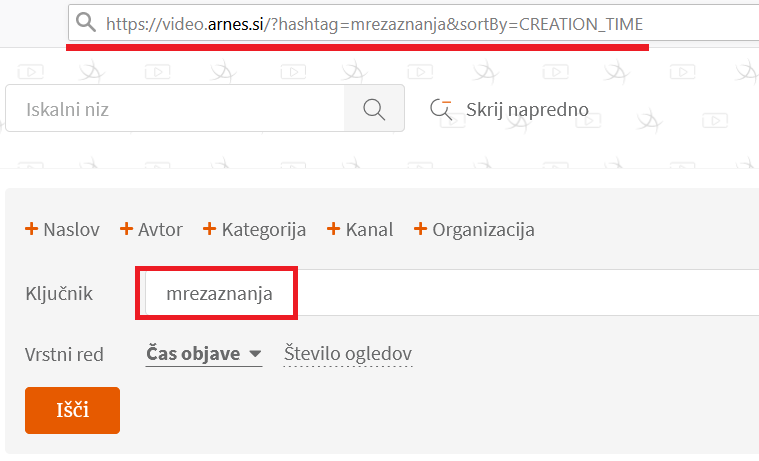Sort results by Čas objave

coord(193,353)
